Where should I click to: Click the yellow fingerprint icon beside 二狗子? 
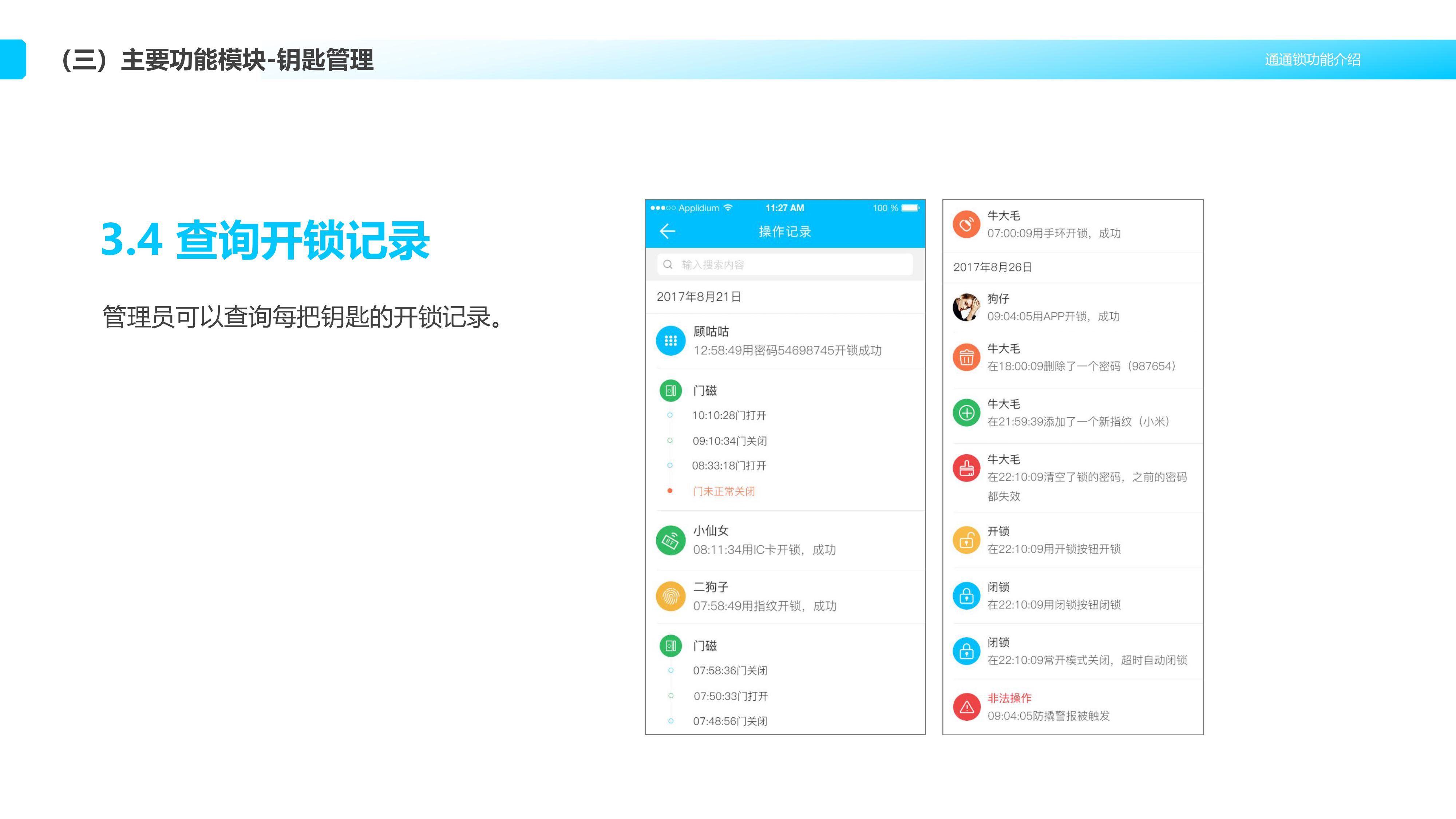(x=670, y=596)
